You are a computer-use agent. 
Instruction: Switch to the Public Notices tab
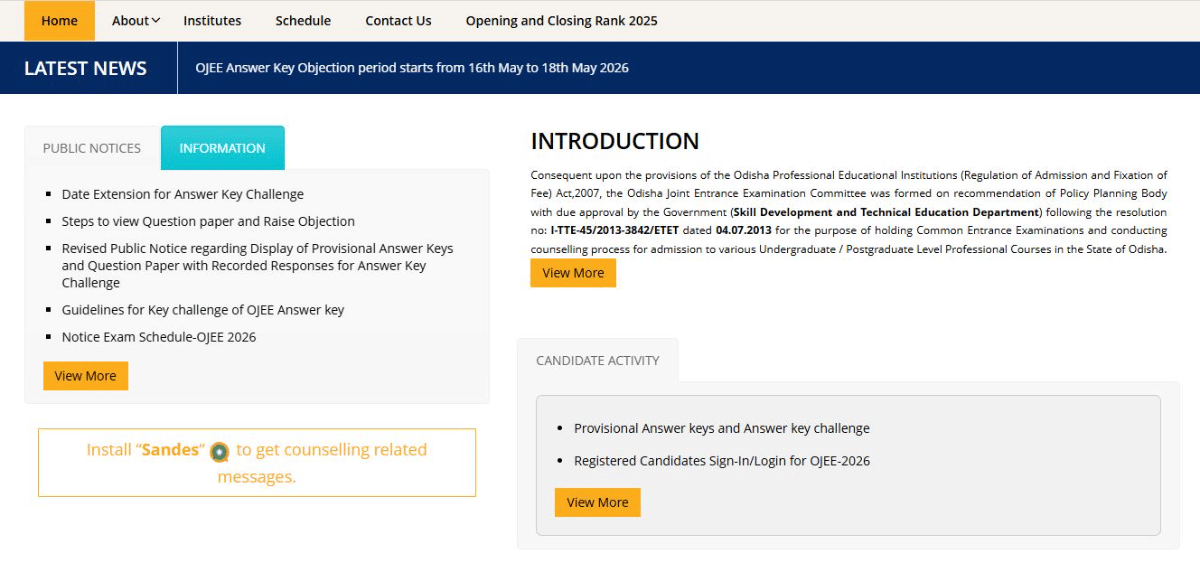pyautogui.click(x=92, y=148)
